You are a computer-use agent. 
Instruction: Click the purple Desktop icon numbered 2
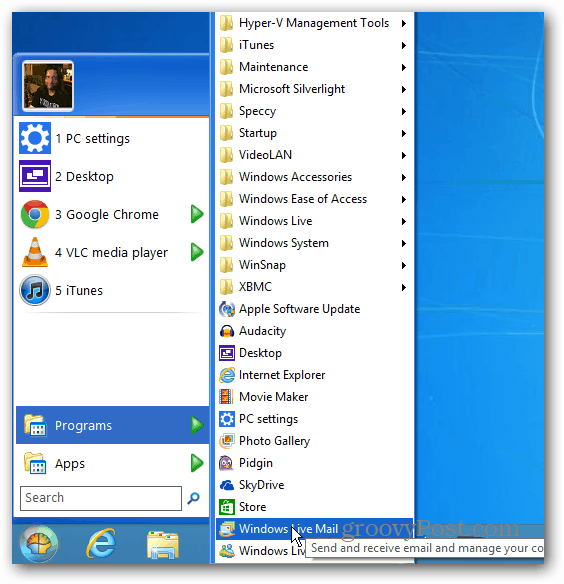point(35,176)
